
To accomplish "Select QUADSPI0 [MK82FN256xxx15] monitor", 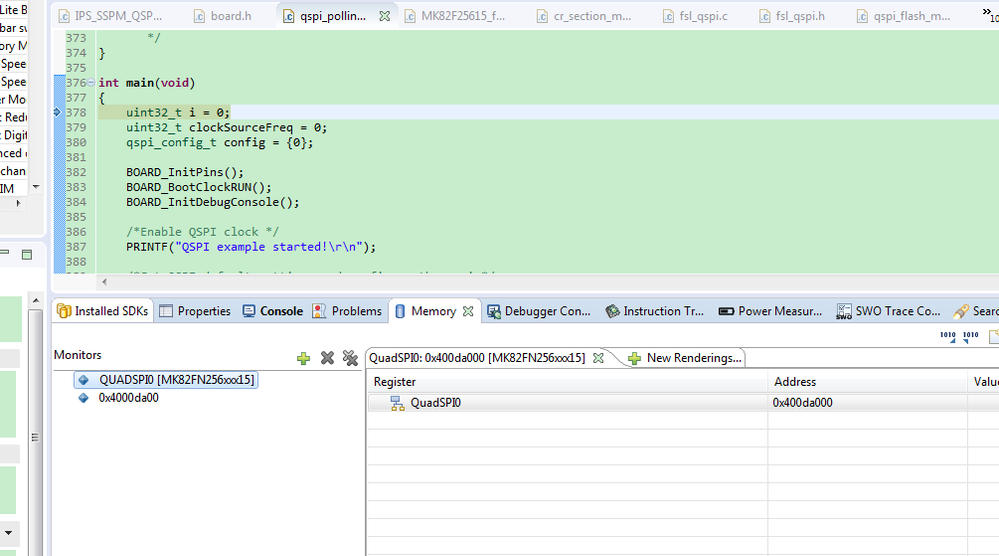I will (166, 380).
